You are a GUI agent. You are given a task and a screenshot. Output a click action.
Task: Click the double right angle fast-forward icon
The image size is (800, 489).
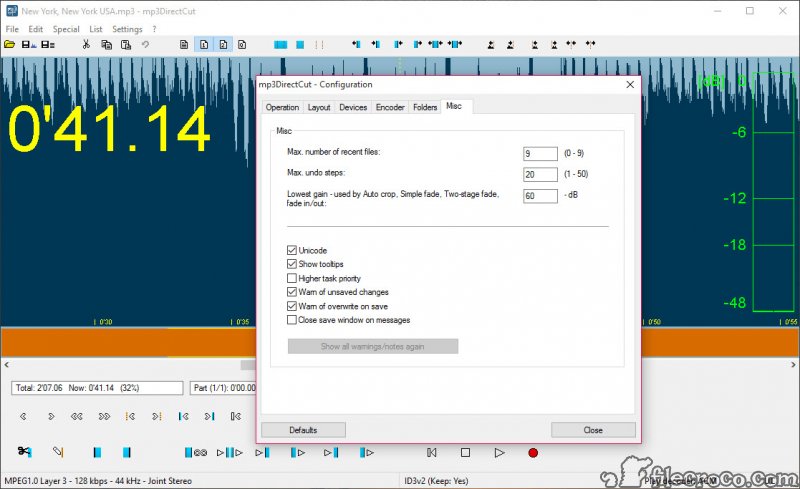tap(104, 417)
